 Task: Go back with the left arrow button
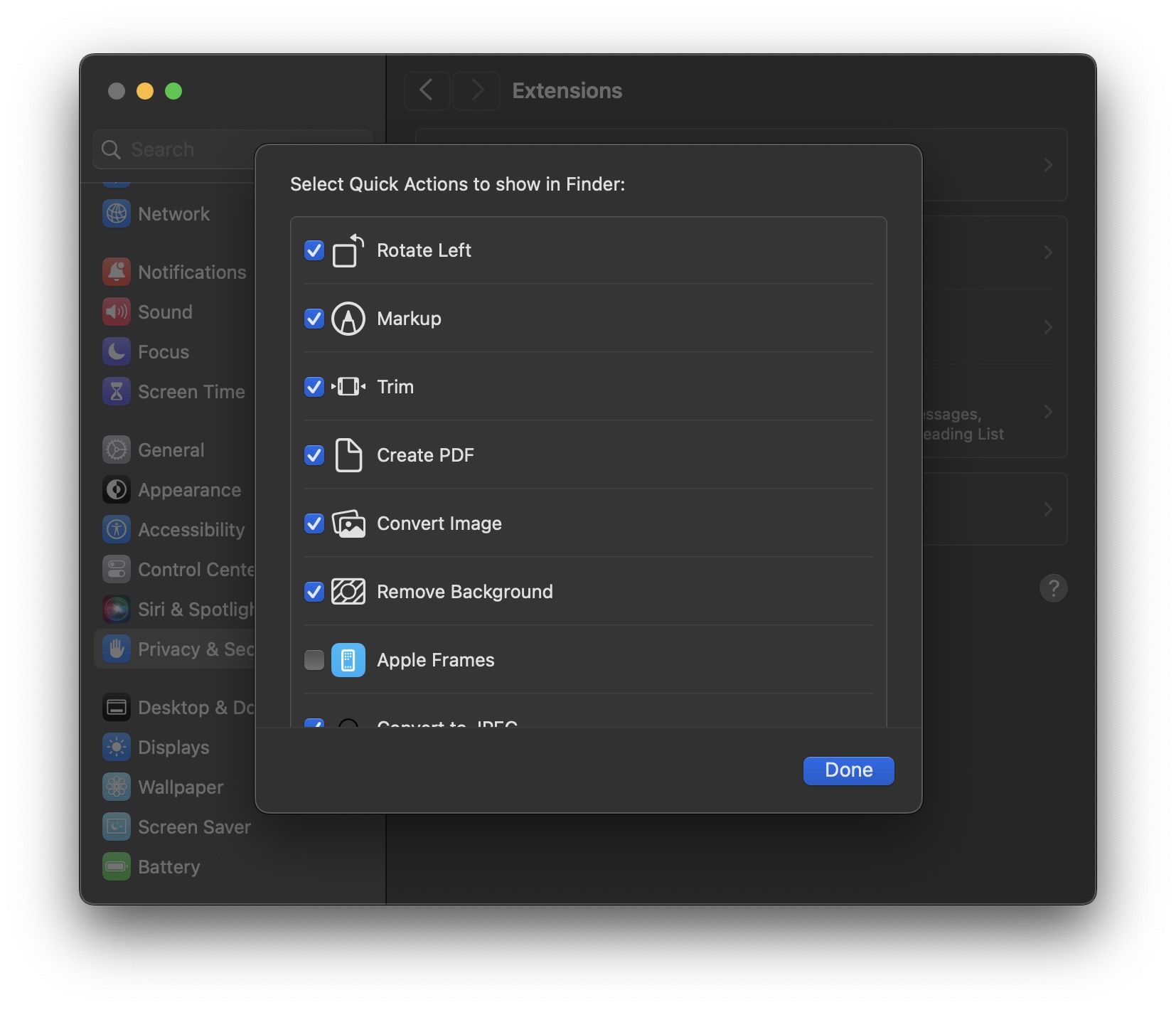(x=427, y=90)
